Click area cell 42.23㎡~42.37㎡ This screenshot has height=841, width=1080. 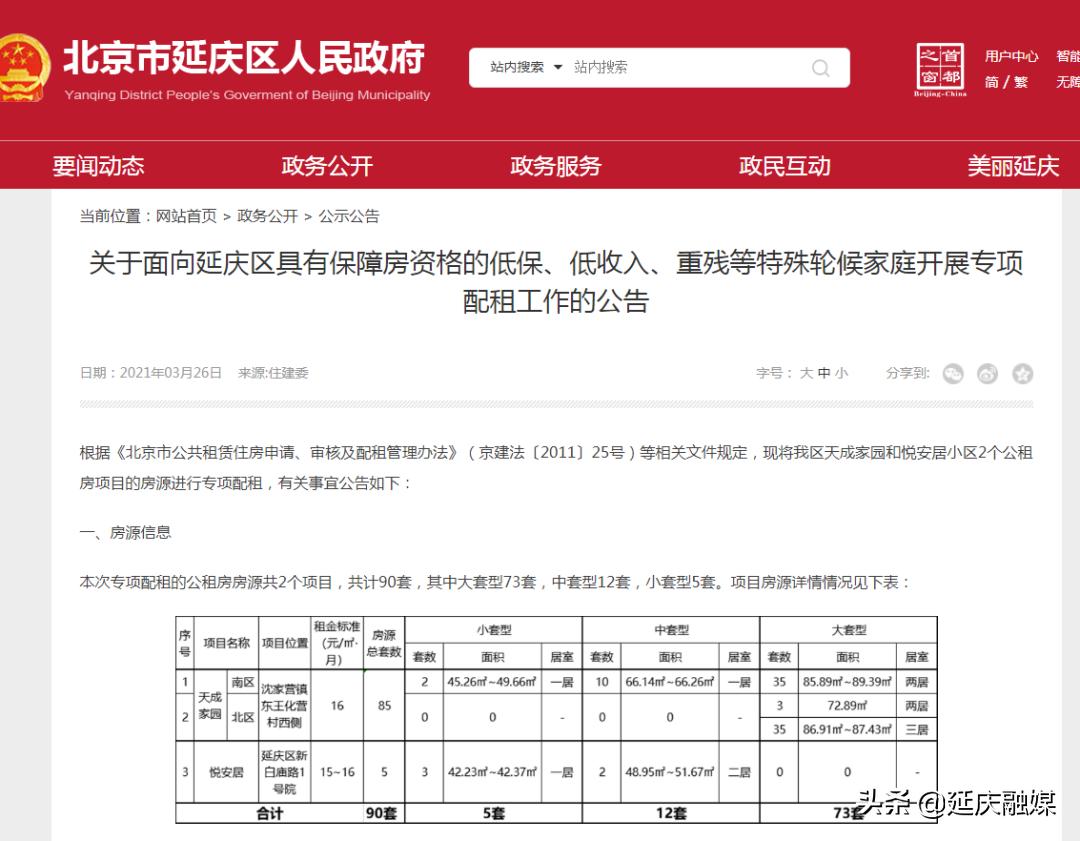click(492, 772)
